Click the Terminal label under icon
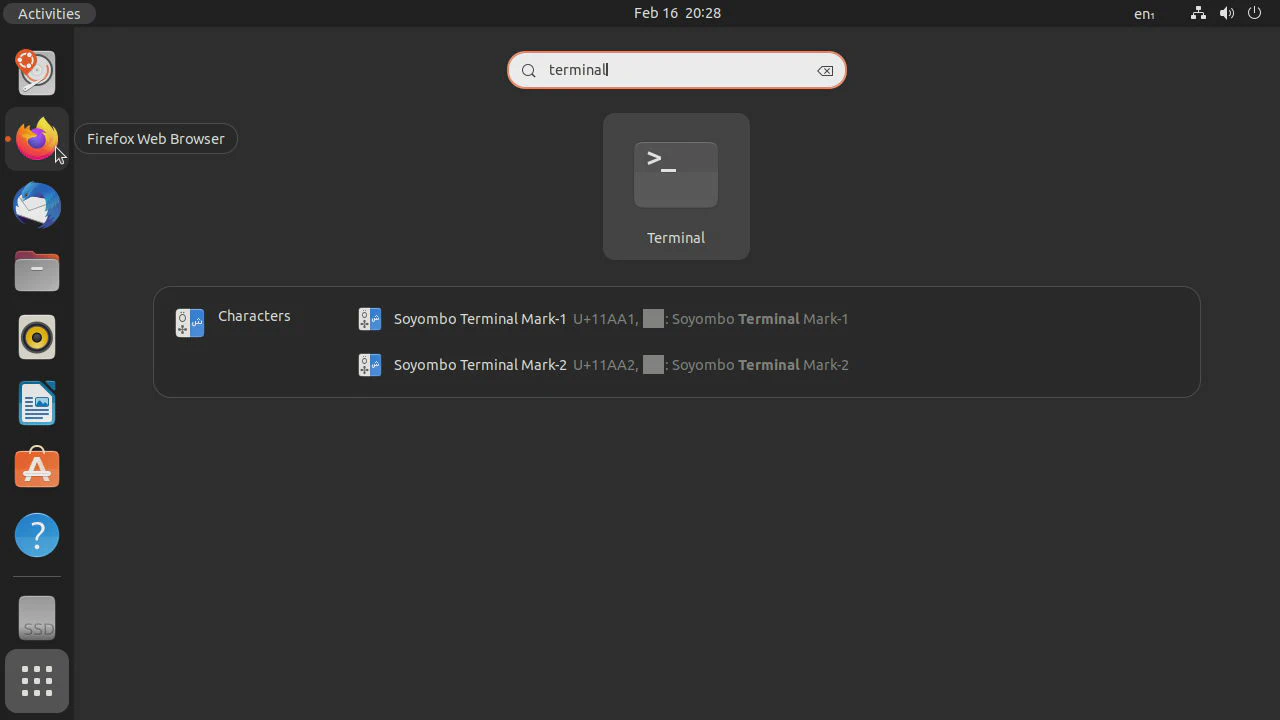 [676, 238]
